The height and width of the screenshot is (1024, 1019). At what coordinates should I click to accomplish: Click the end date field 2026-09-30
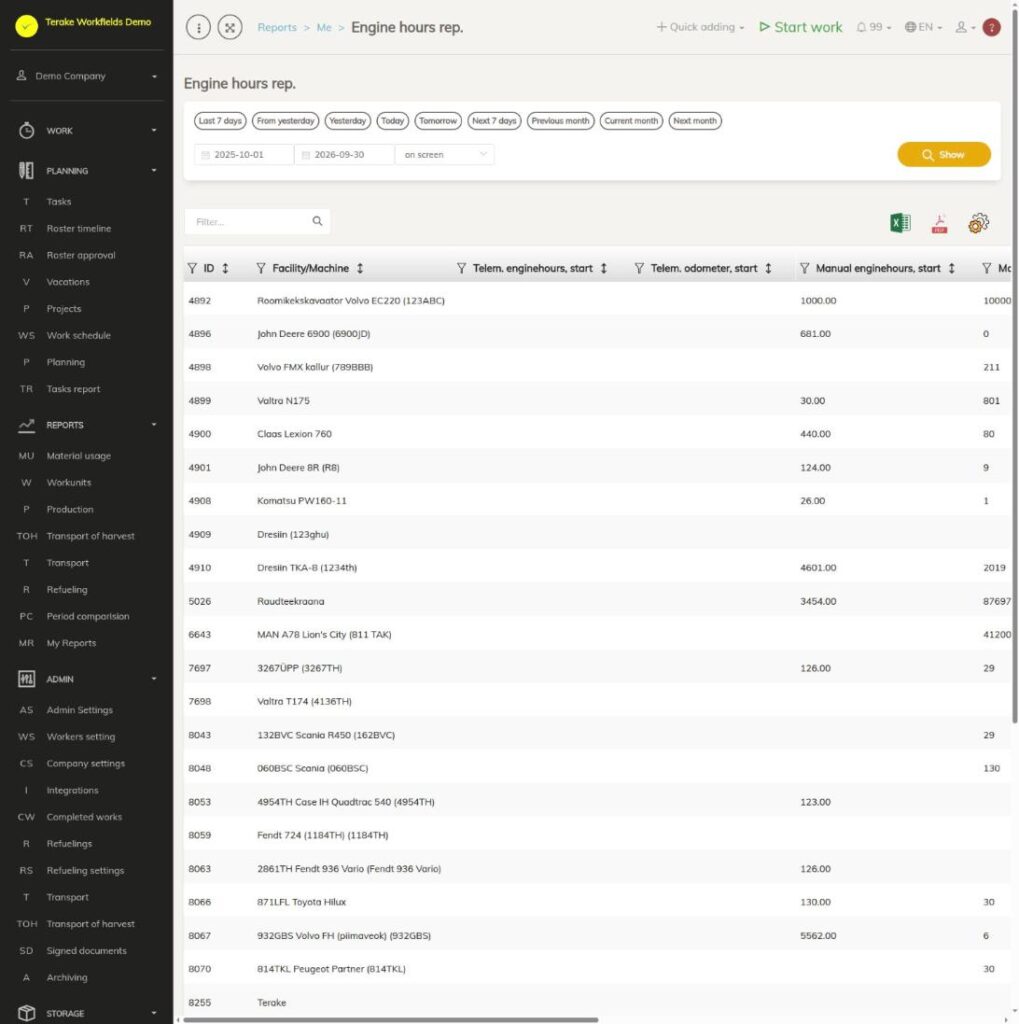tap(344, 155)
